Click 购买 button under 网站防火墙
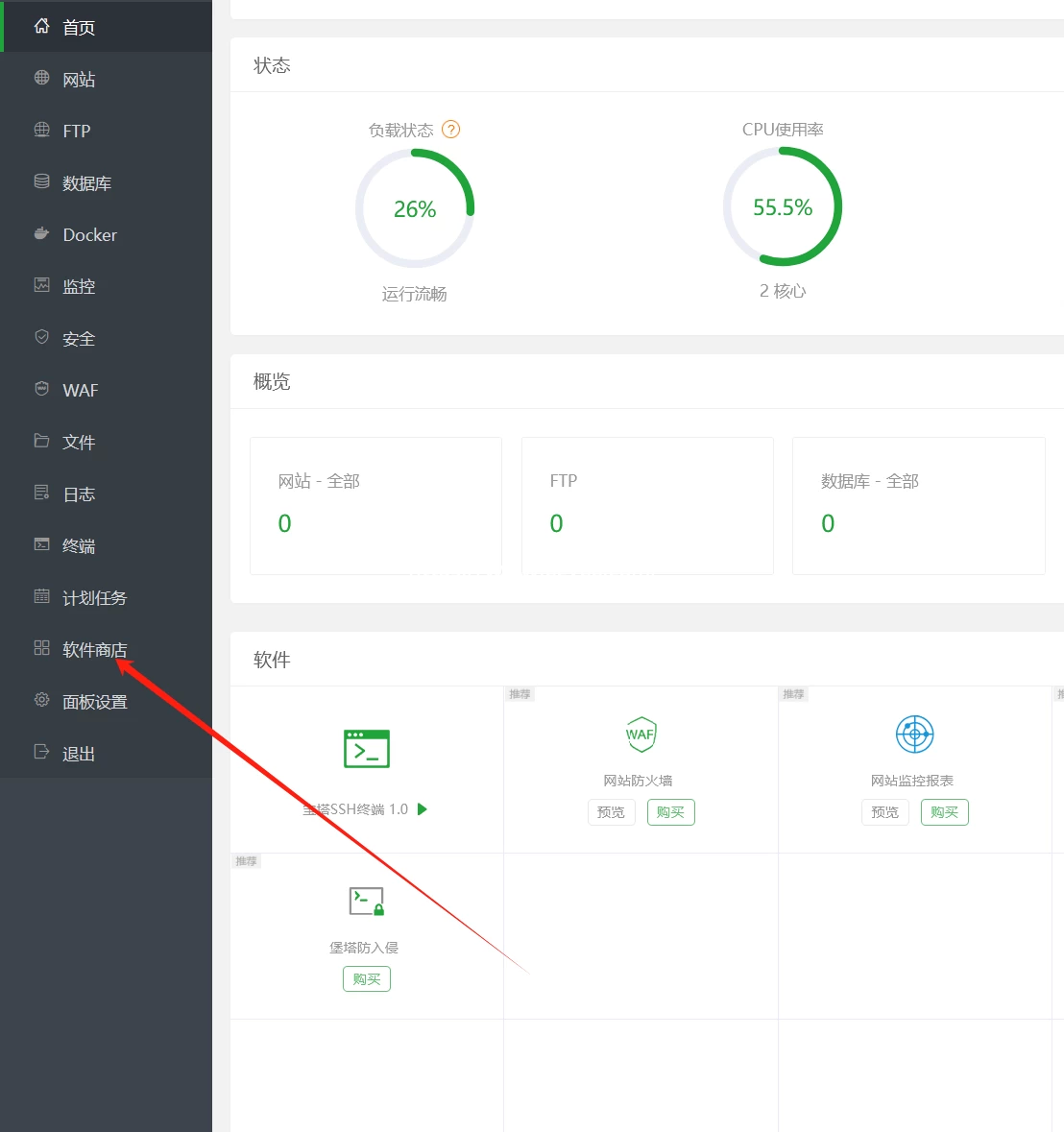Viewport: 1064px width, 1132px height. tap(670, 812)
